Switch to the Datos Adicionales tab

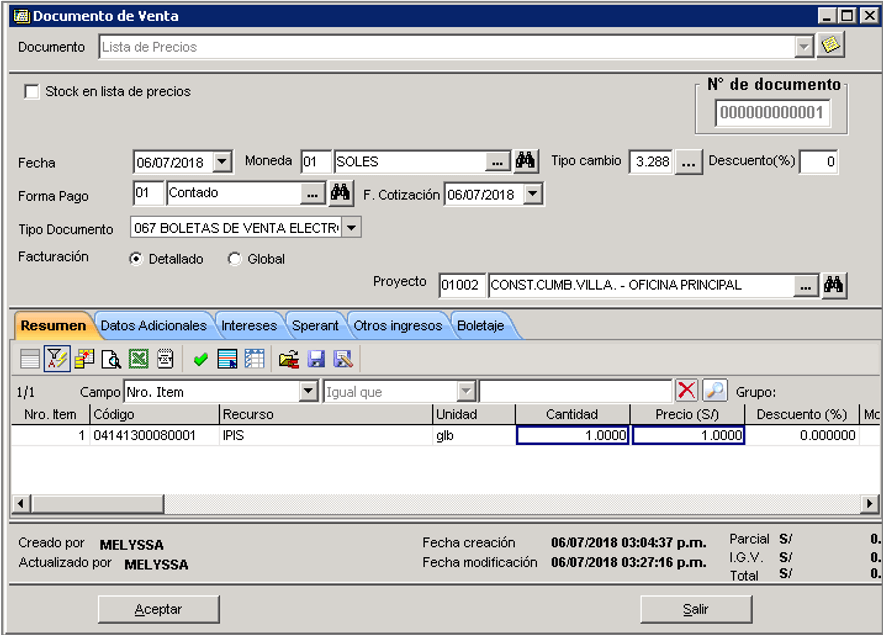point(154,325)
